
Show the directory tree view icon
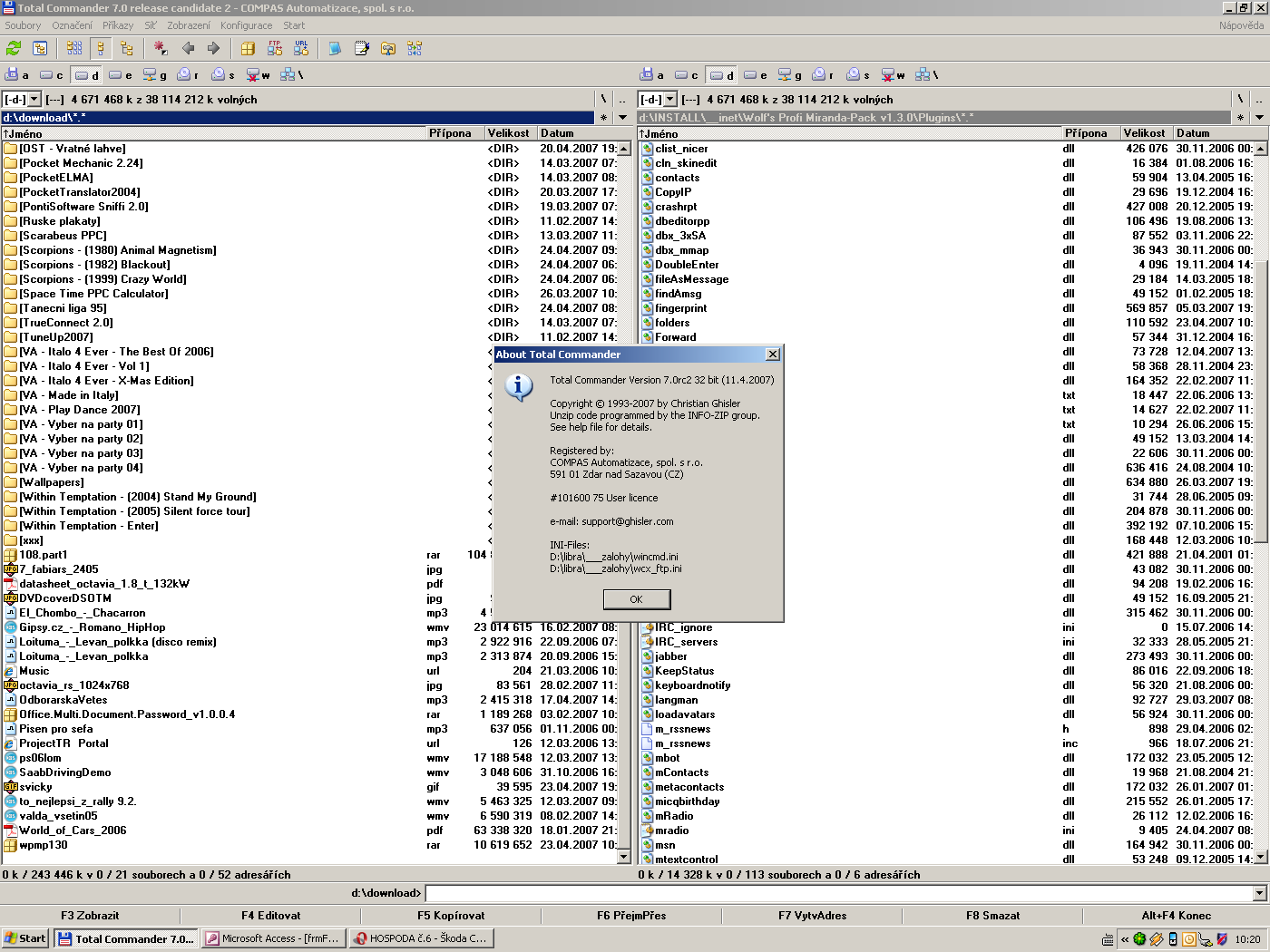tap(126, 48)
